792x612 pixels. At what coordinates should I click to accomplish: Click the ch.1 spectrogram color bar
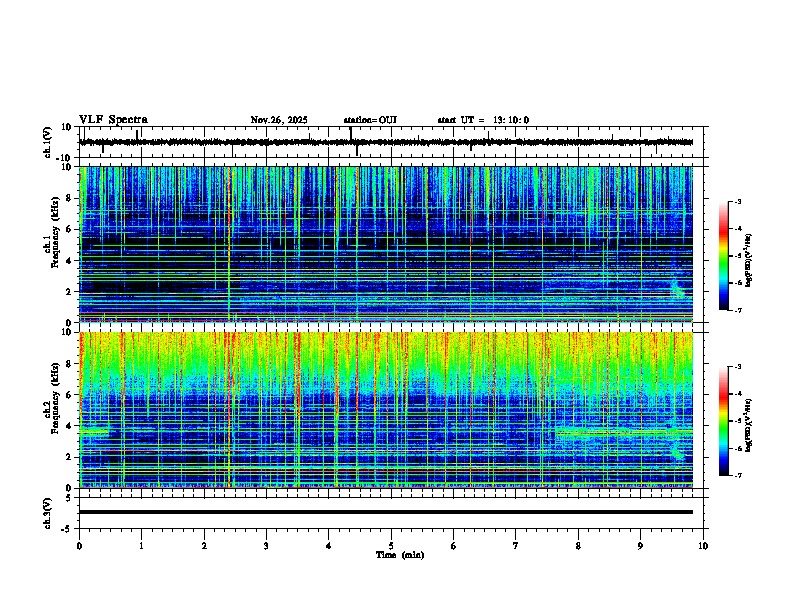(x=724, y=256)
